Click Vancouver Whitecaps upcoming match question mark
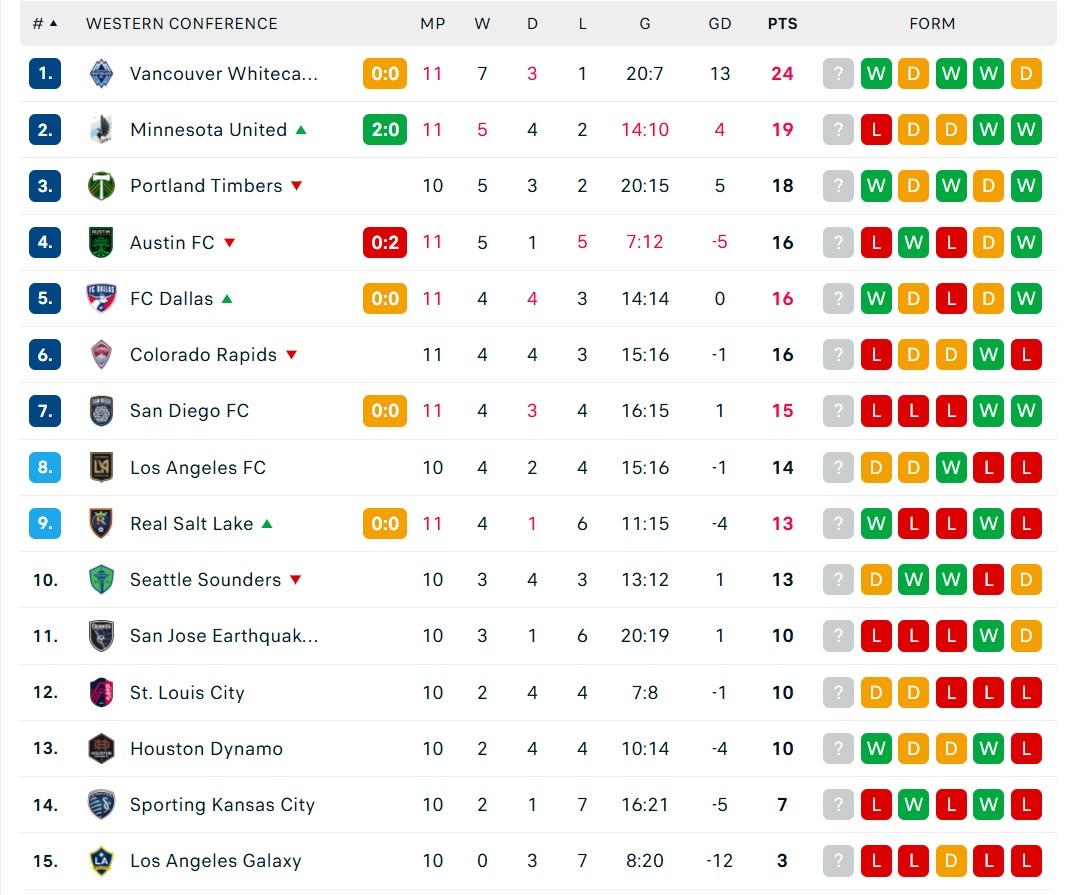 838,73
